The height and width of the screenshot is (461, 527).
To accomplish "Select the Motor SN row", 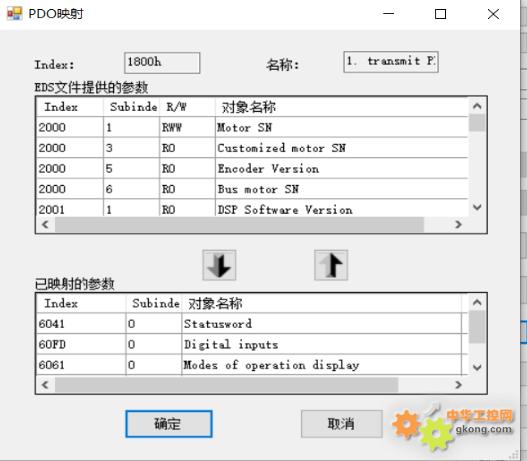I will coord(252,127).
